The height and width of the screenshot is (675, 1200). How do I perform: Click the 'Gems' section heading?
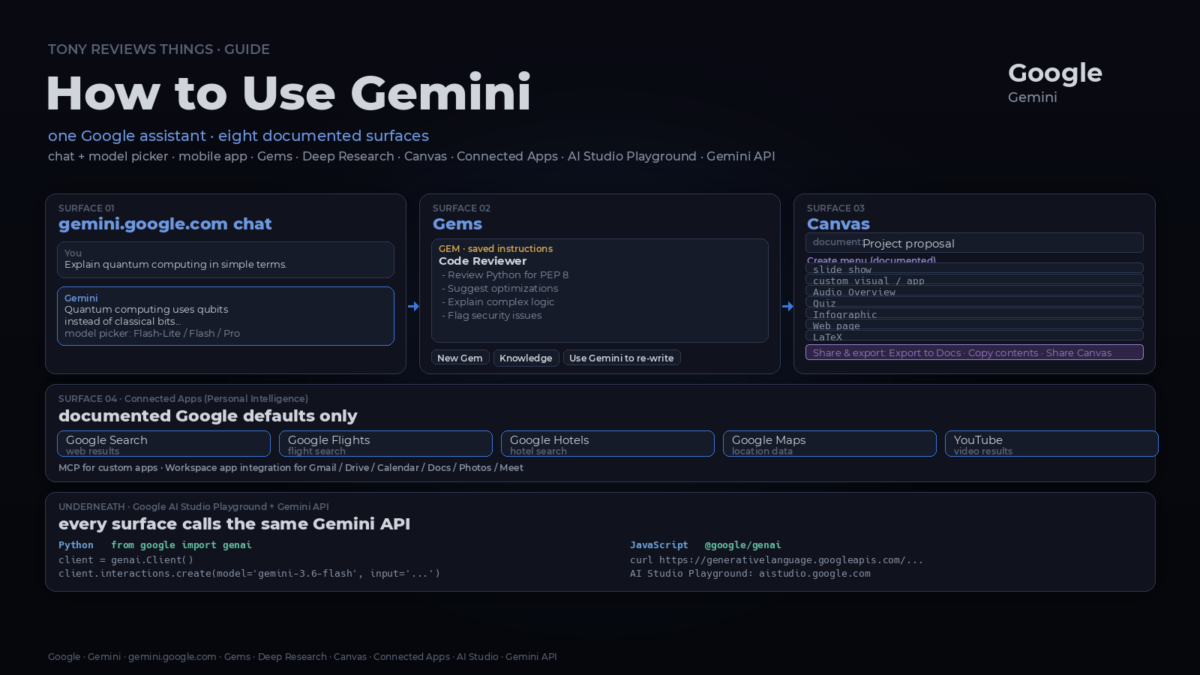point(457,224)
